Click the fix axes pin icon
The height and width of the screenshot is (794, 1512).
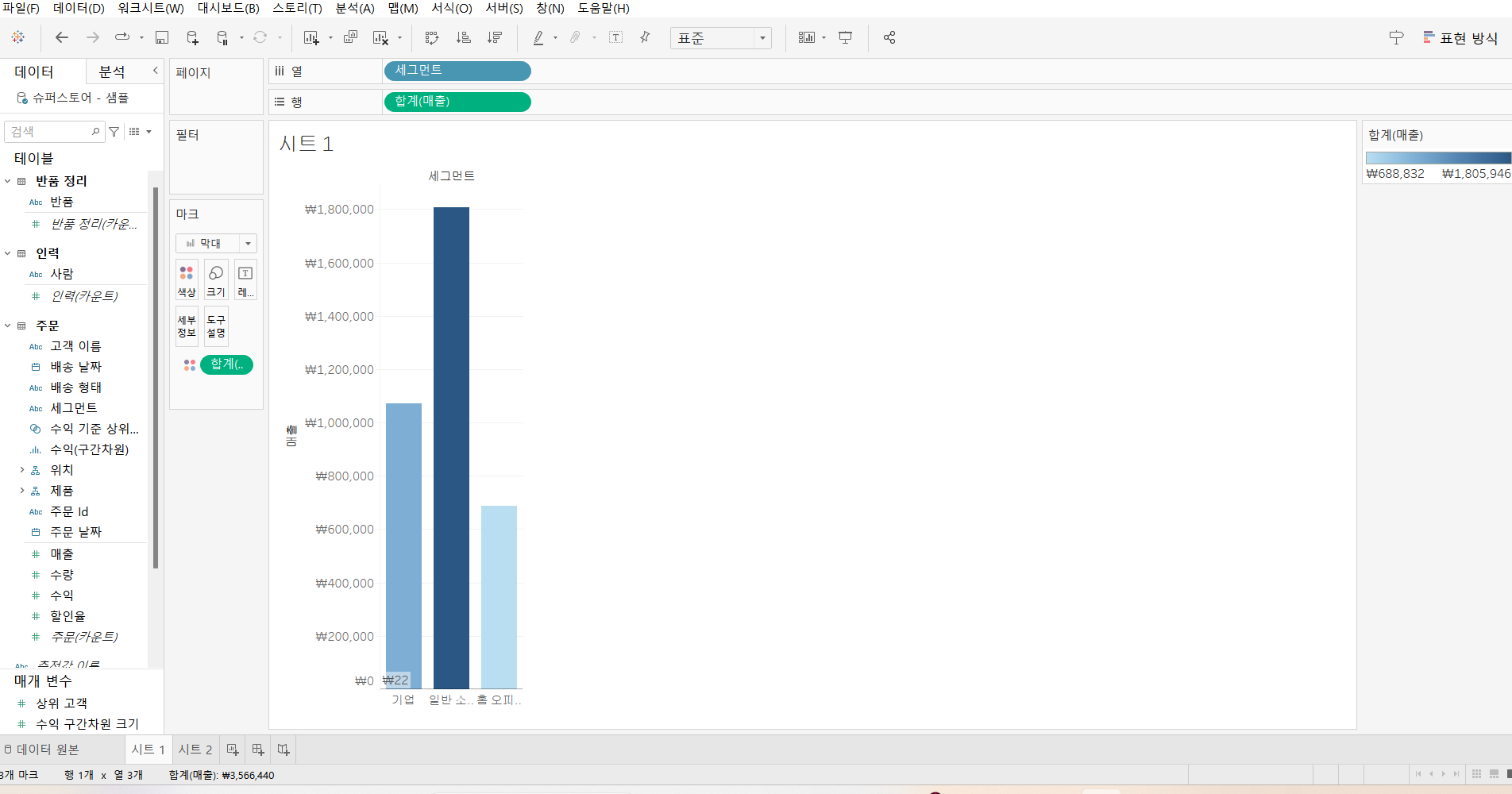tap(645, 37)
